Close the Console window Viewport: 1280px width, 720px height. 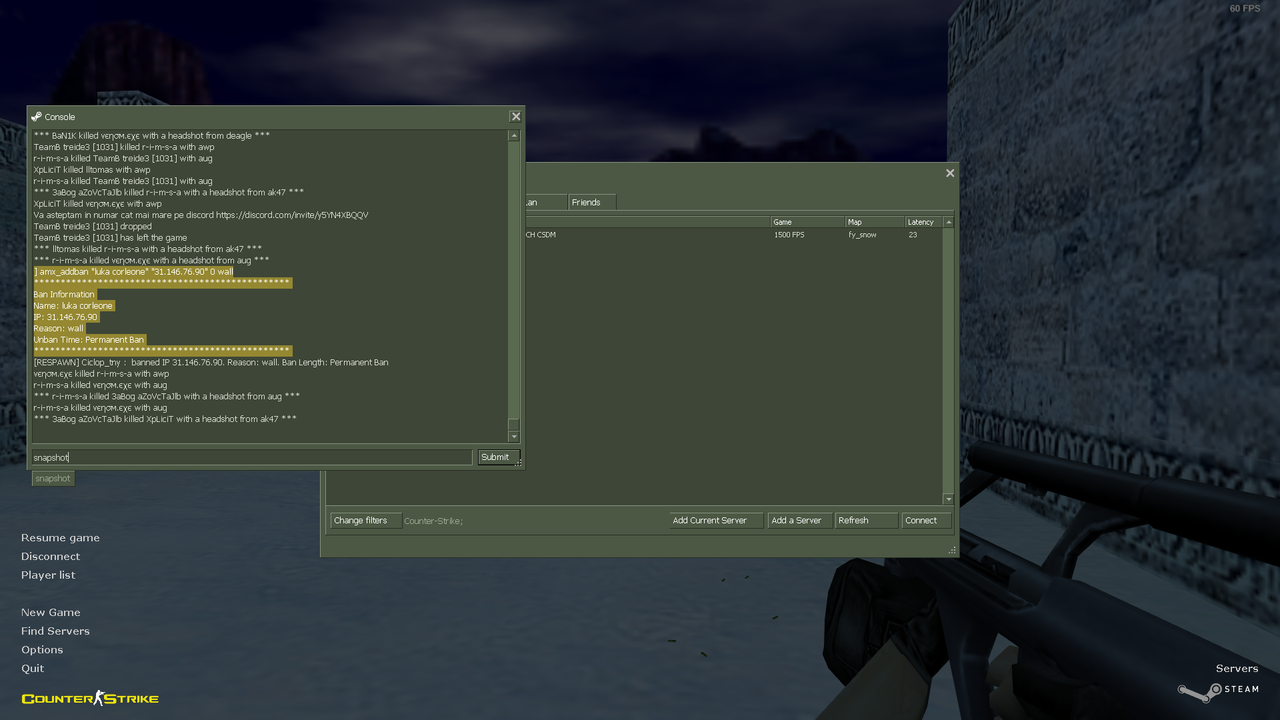pyautogui.click(x=515, y=117)
